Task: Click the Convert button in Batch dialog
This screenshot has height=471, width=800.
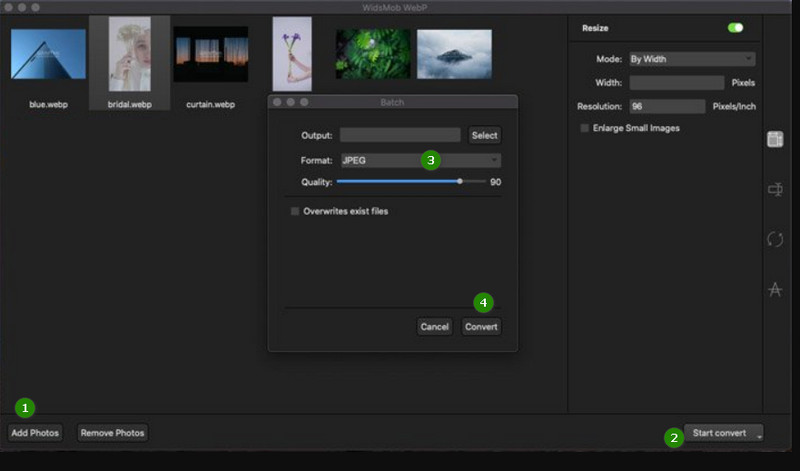Action: [481, 327]
